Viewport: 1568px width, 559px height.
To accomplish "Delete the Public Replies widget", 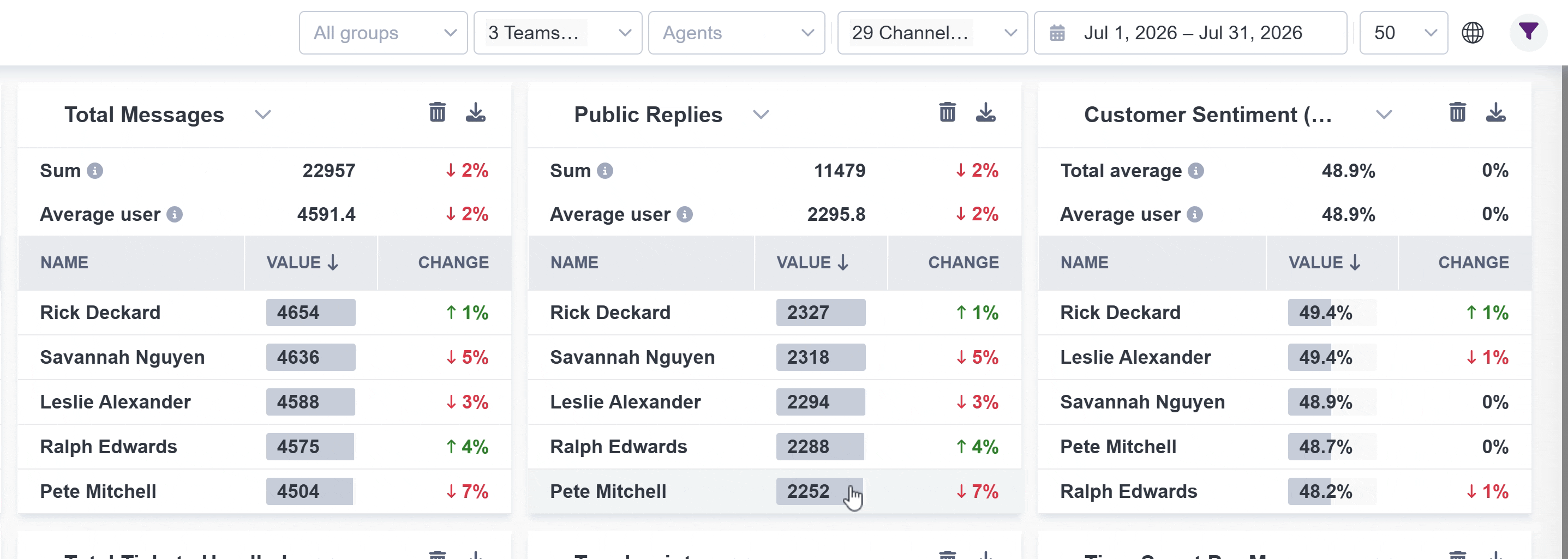I will coord(947,112).
